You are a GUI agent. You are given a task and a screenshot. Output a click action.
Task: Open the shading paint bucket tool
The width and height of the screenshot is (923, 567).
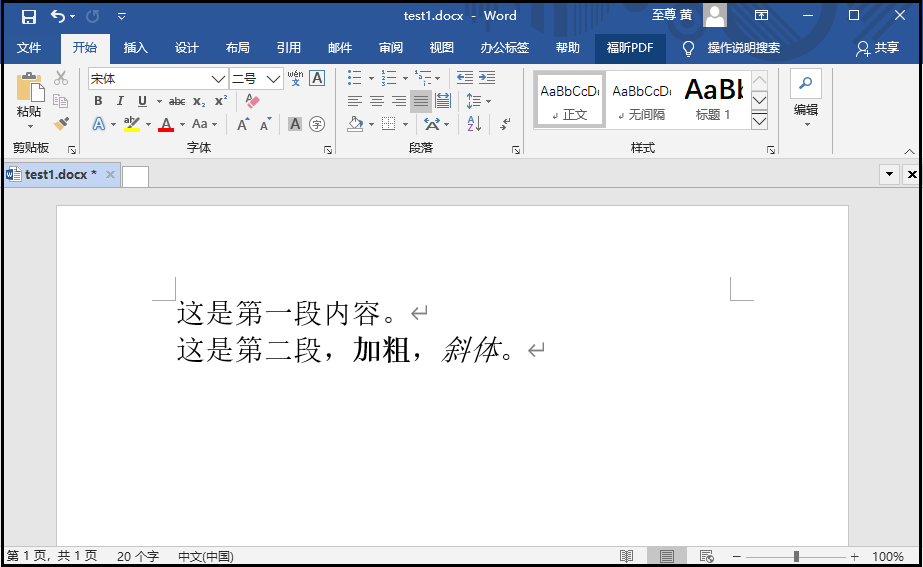[x=355, y=124]
